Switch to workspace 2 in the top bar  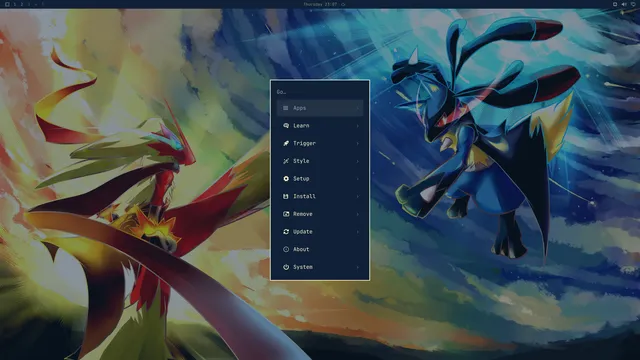(x=22, y=4)
